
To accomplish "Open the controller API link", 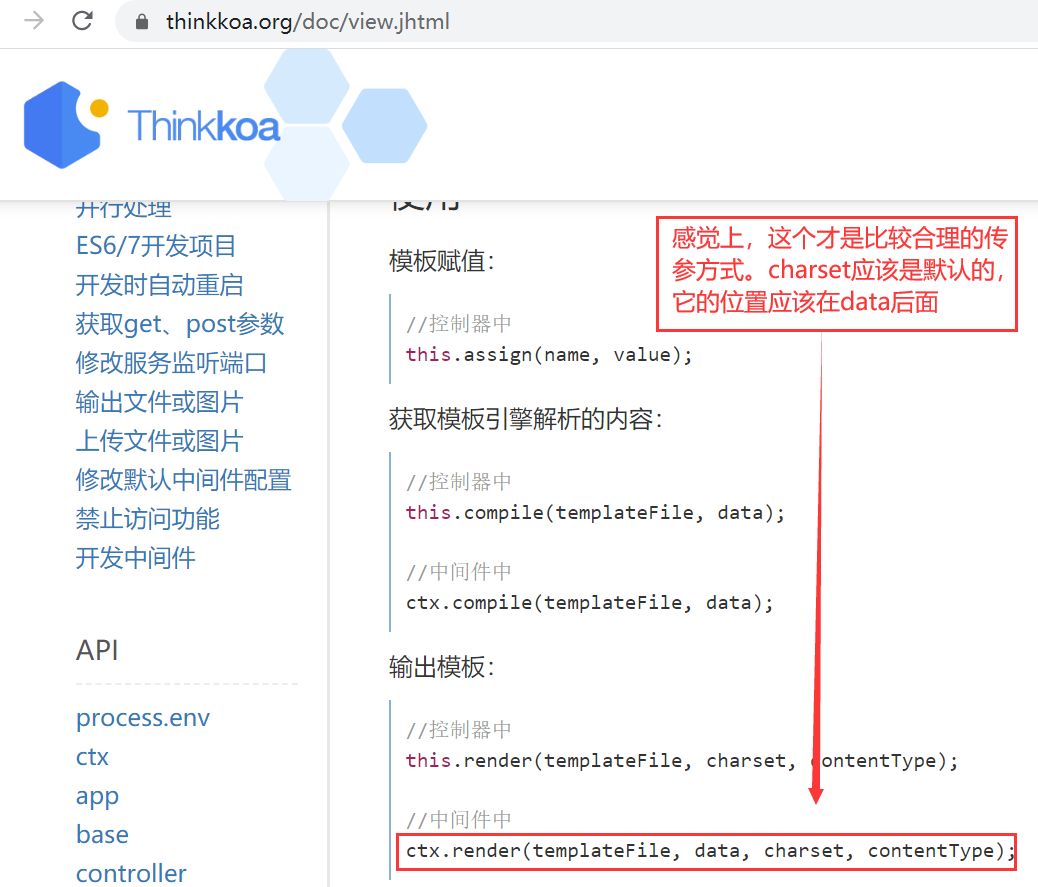I will click(131, 874).
